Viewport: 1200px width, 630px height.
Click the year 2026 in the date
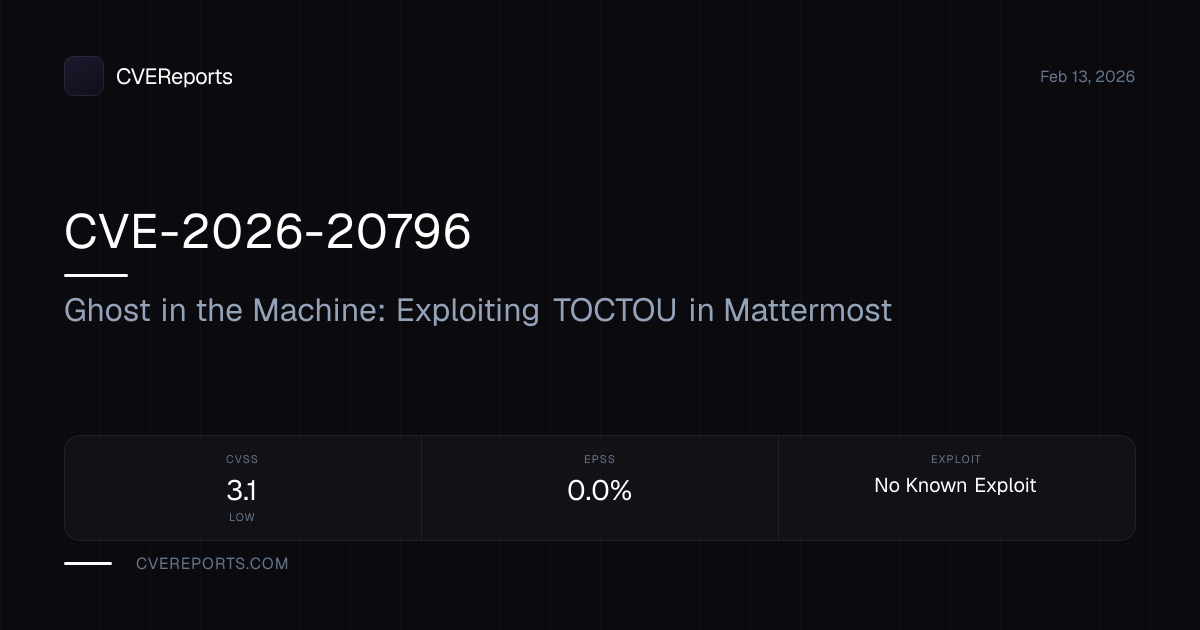coord(1114,77)
